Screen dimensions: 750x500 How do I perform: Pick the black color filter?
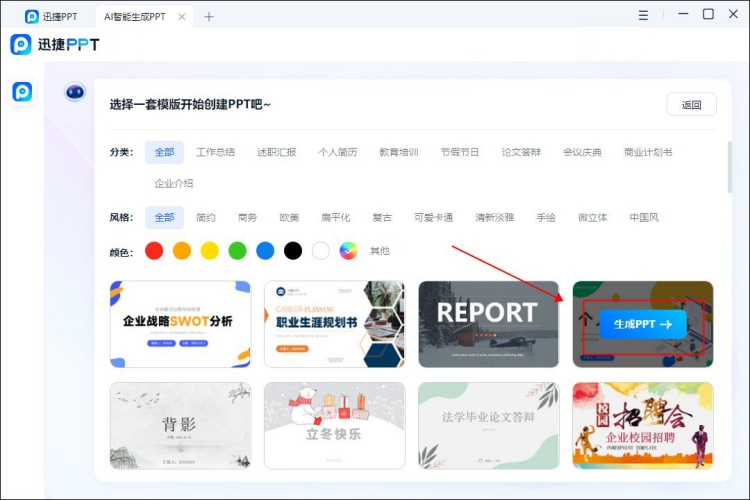[293, 251]
